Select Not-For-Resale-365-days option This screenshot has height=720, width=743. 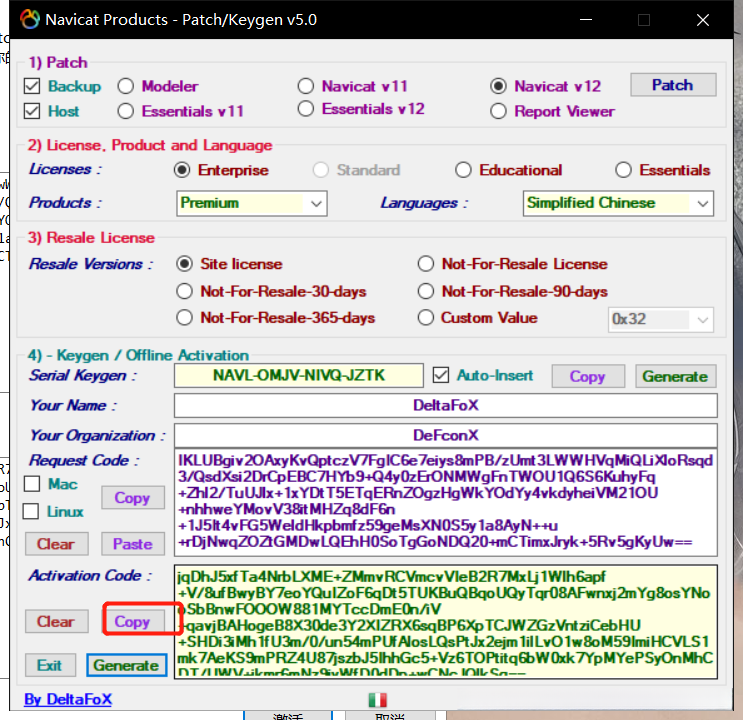click(184, 318)
